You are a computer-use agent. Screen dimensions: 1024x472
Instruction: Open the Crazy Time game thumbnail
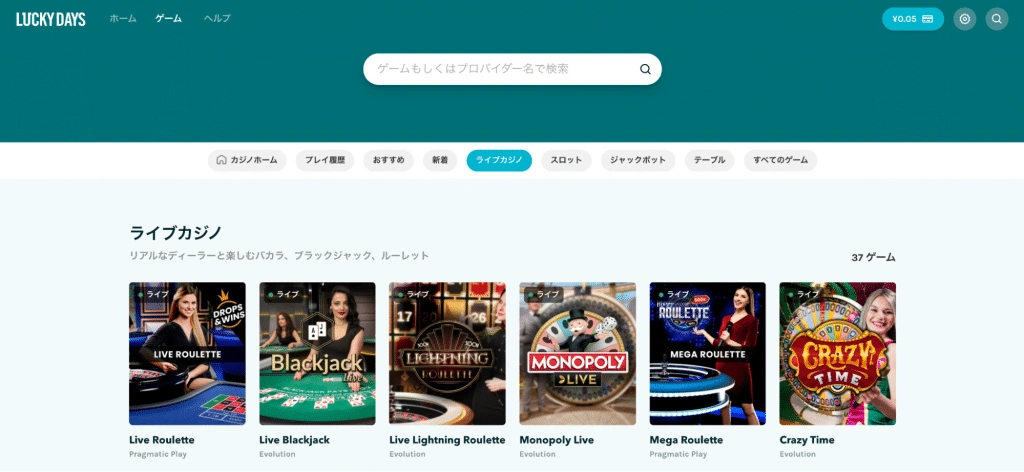[838, 353]
